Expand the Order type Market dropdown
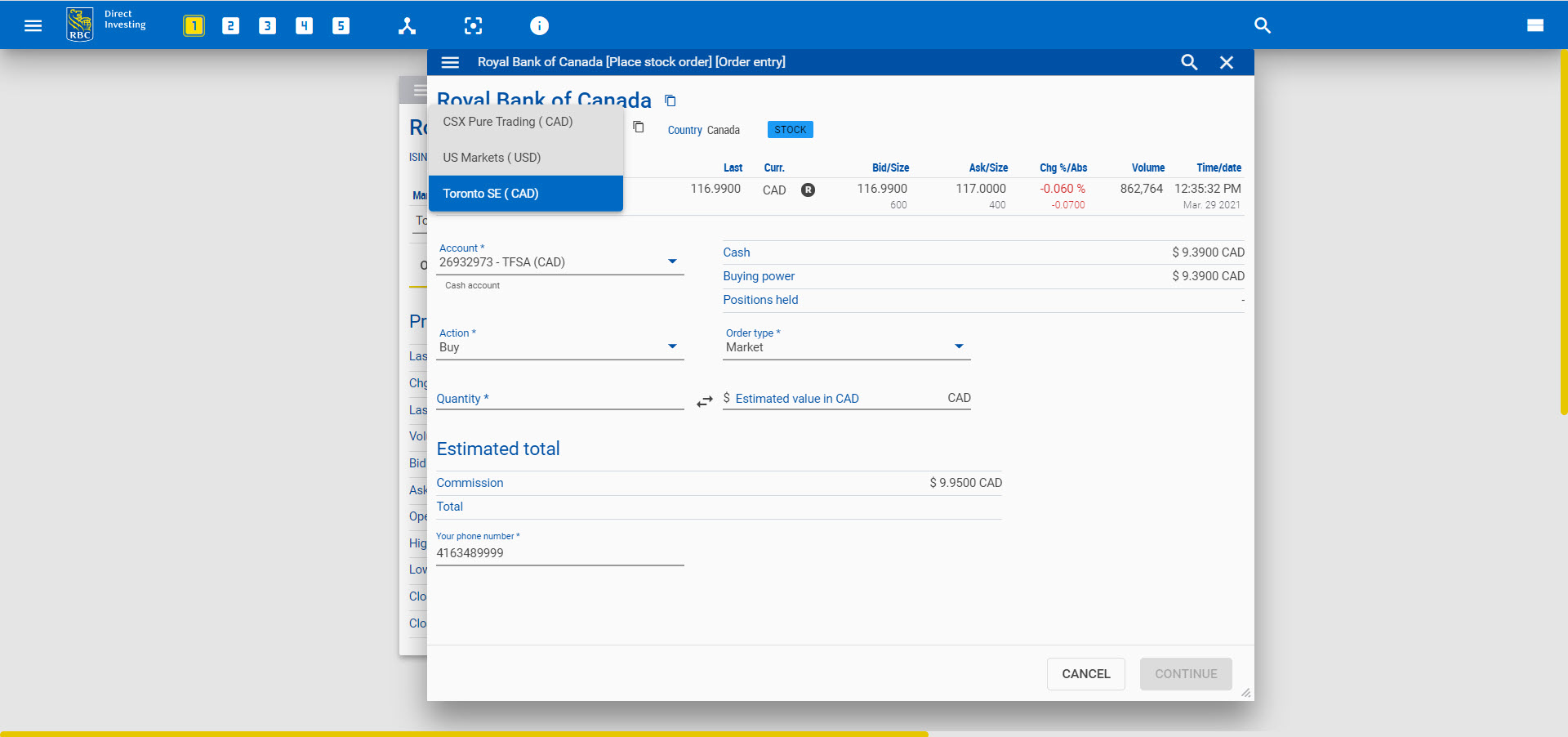Screen dimensions: 1568x737 959,346
